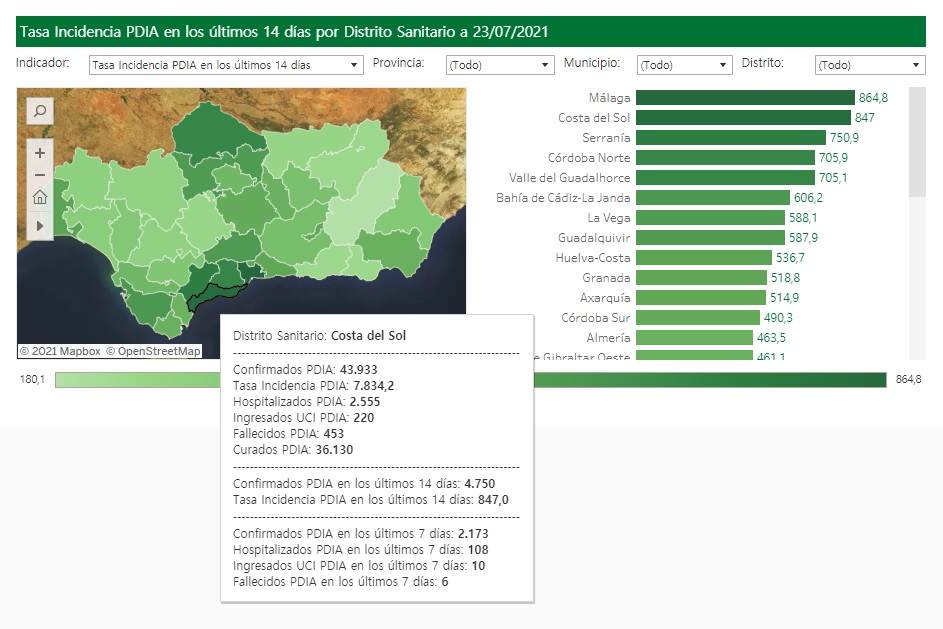Select the Málaga bar in the chart

pyautogui.click(x=745, y=97)
